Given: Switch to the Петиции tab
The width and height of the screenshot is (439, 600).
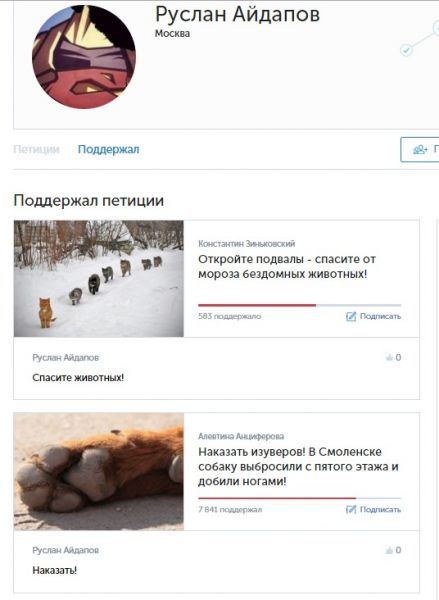Looking at the screenshot, I should click(x=36, y=149).
